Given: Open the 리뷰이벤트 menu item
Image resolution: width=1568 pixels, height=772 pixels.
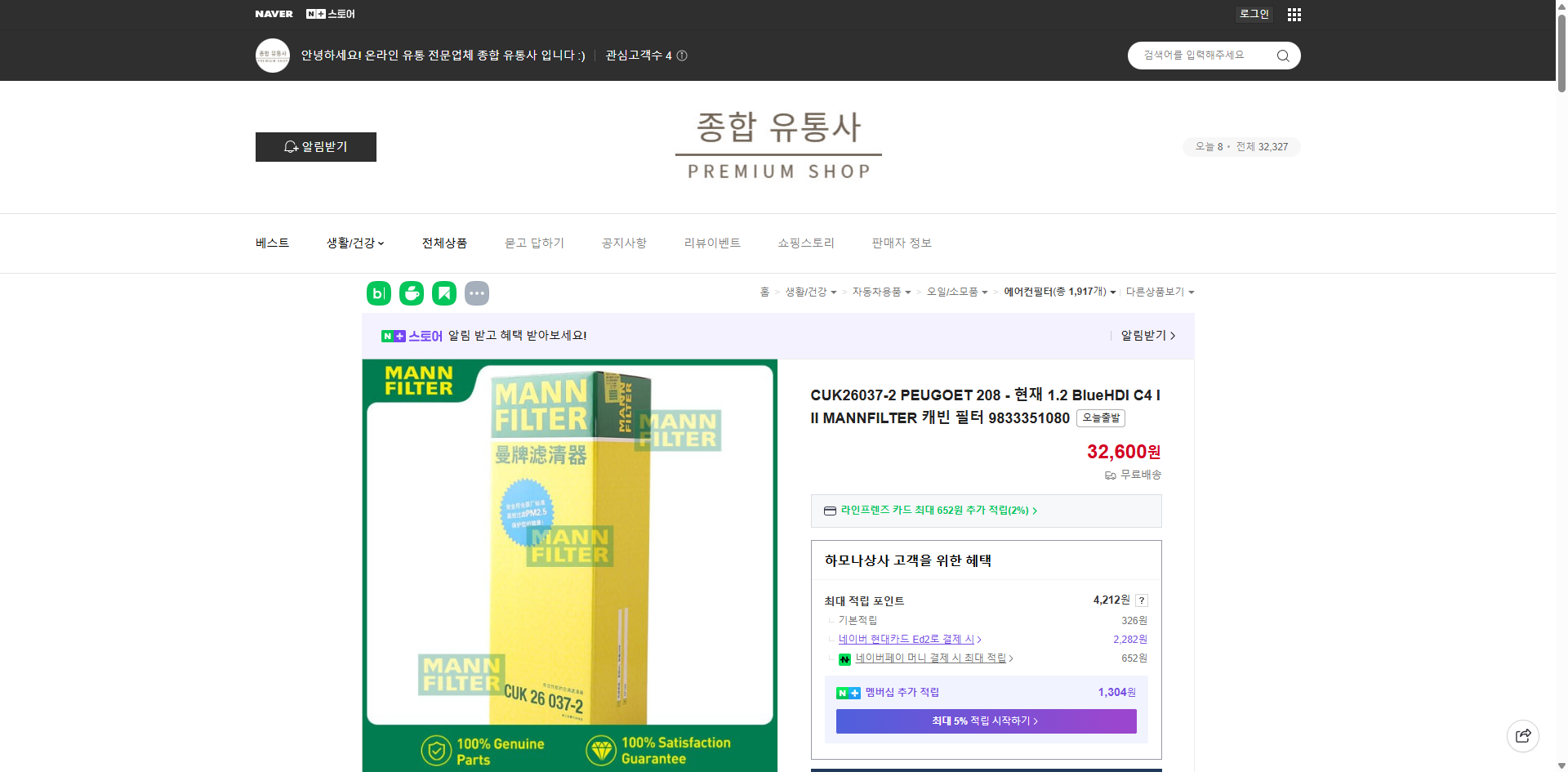Looking at the screenshot, I should (x=711, y=243).
